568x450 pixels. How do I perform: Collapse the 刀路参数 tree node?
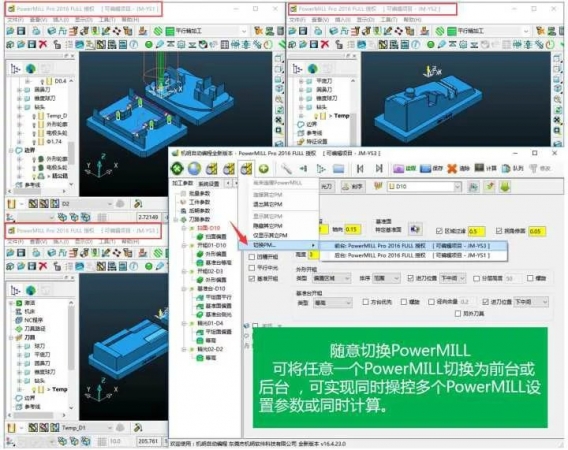(x=176, y=220)
